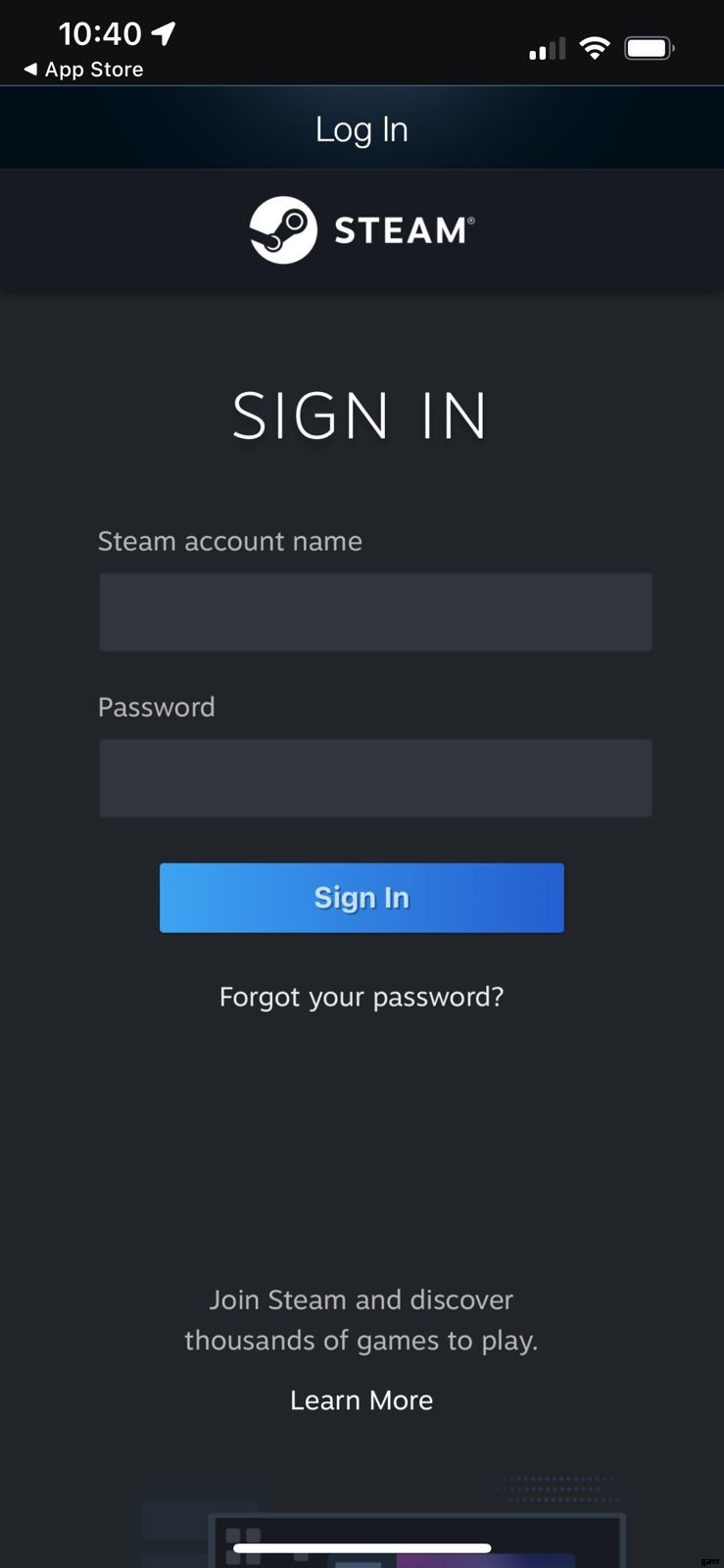Tap the STEAM wordmark text

404,231
